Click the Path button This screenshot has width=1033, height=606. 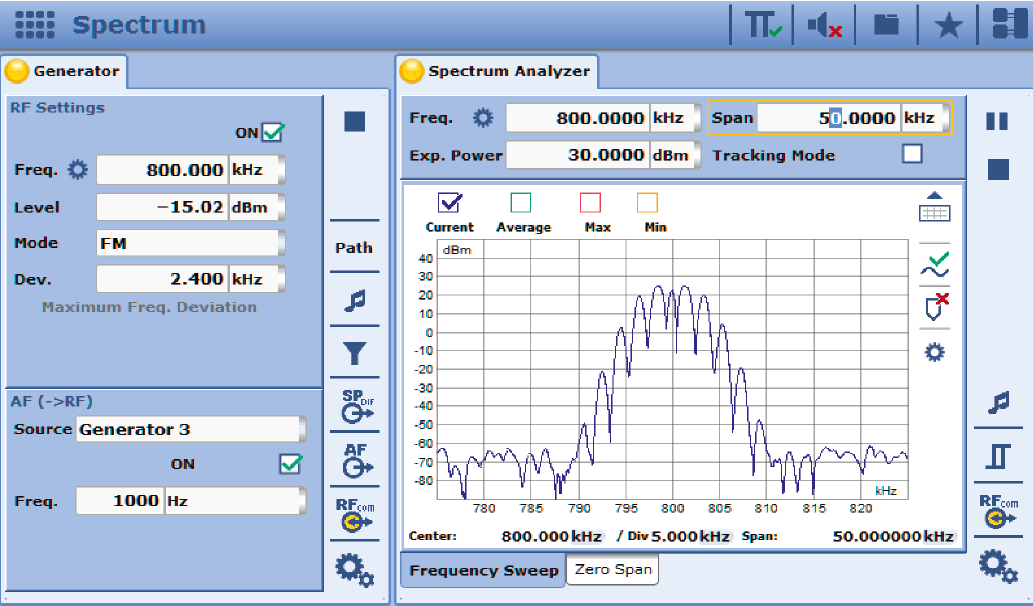tap(354, 248)
